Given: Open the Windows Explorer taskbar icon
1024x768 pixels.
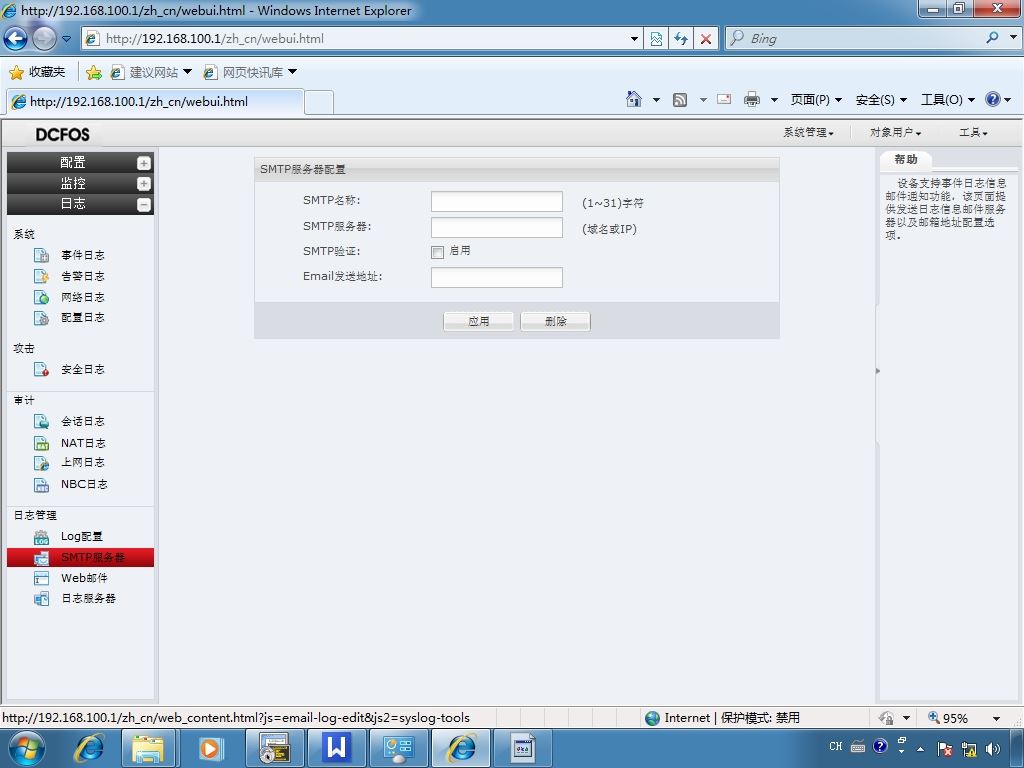Looking at the screenshot, I should click(148, 748).
